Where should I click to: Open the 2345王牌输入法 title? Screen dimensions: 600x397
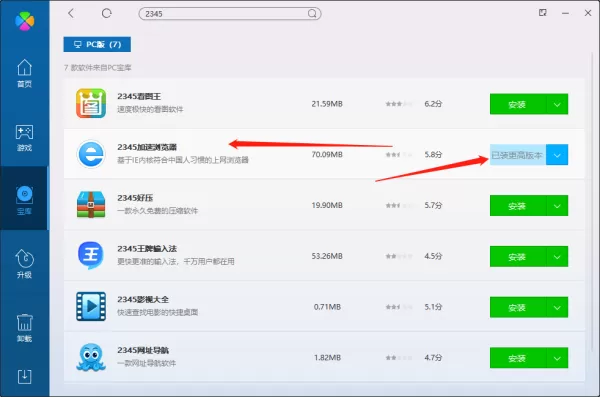[x=147, y=249]
